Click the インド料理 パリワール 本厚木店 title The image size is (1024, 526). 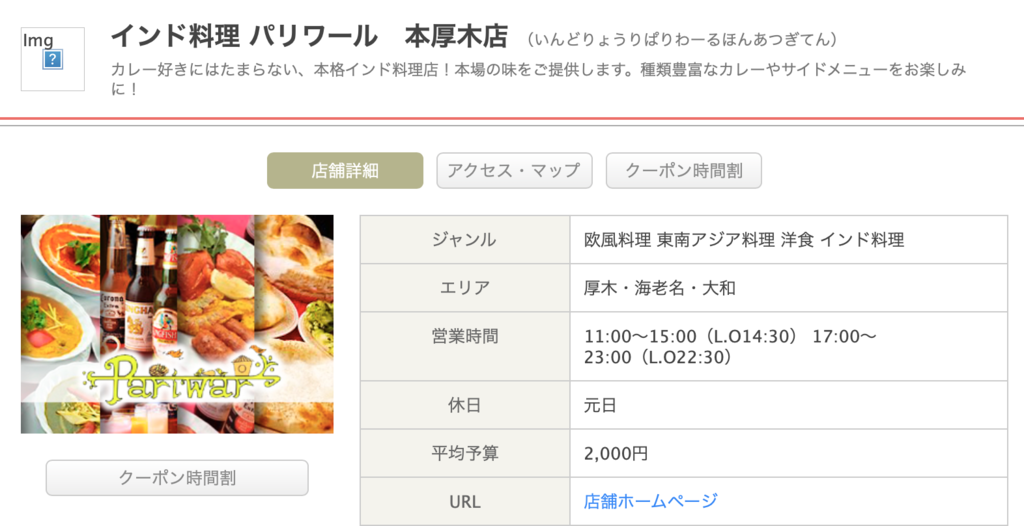309,37
